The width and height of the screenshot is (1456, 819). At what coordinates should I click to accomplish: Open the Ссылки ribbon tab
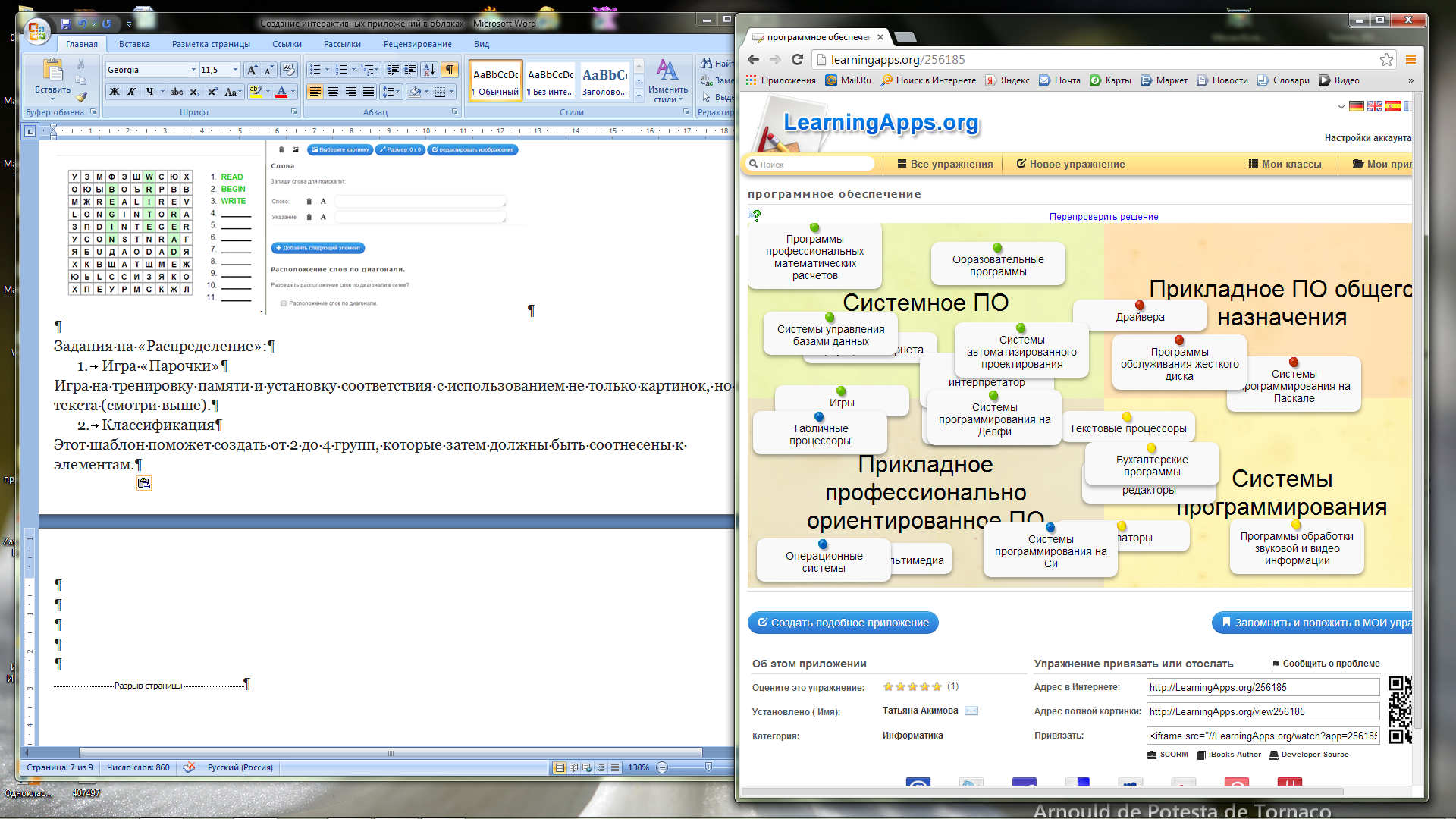pos(287,44)
